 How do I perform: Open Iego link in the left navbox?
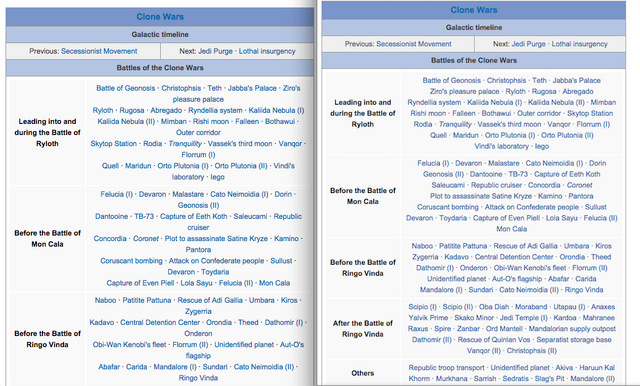[218, 177]
